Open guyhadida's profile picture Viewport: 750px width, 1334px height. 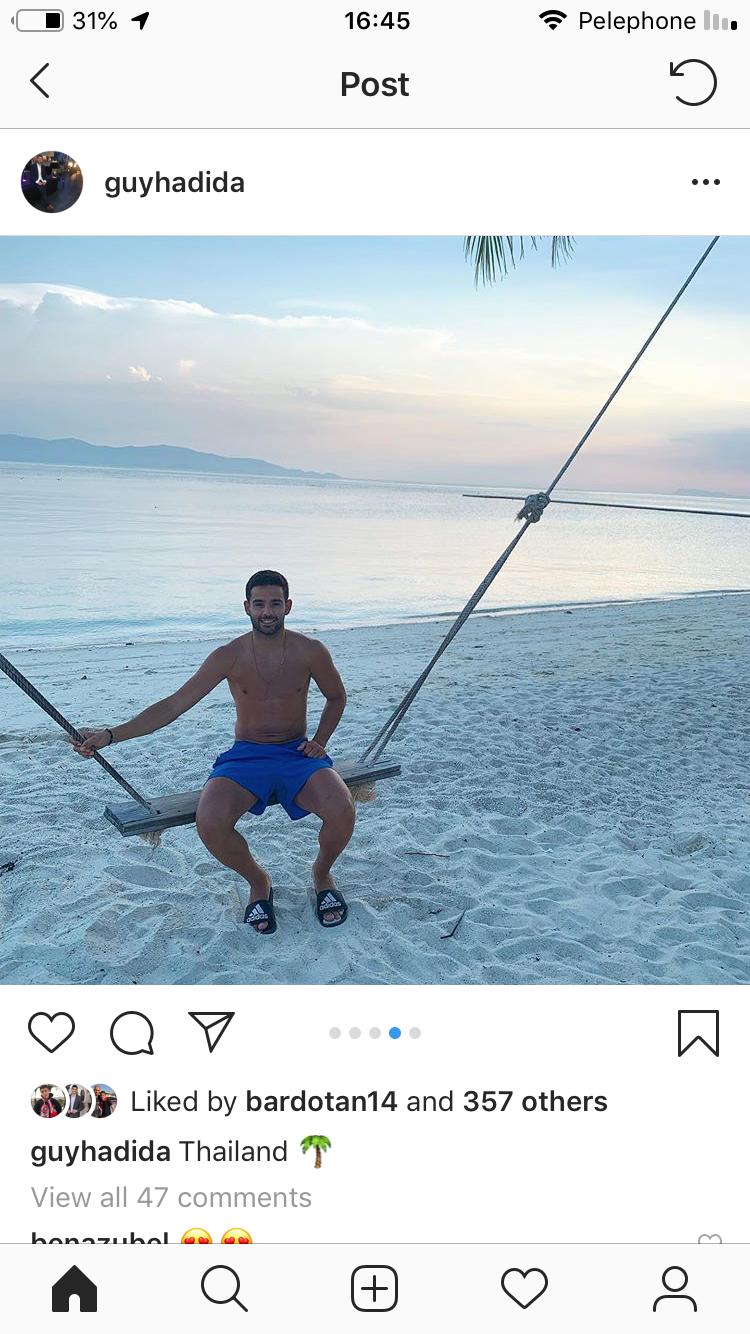point(52,182)
